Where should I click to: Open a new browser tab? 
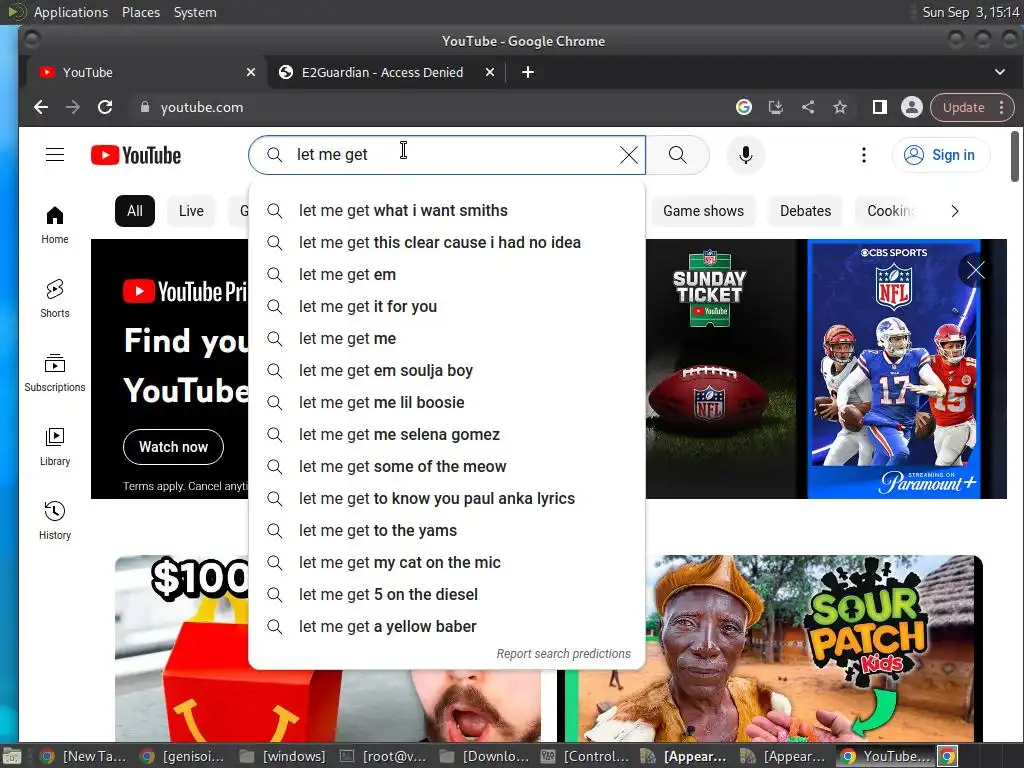(528, 72)
